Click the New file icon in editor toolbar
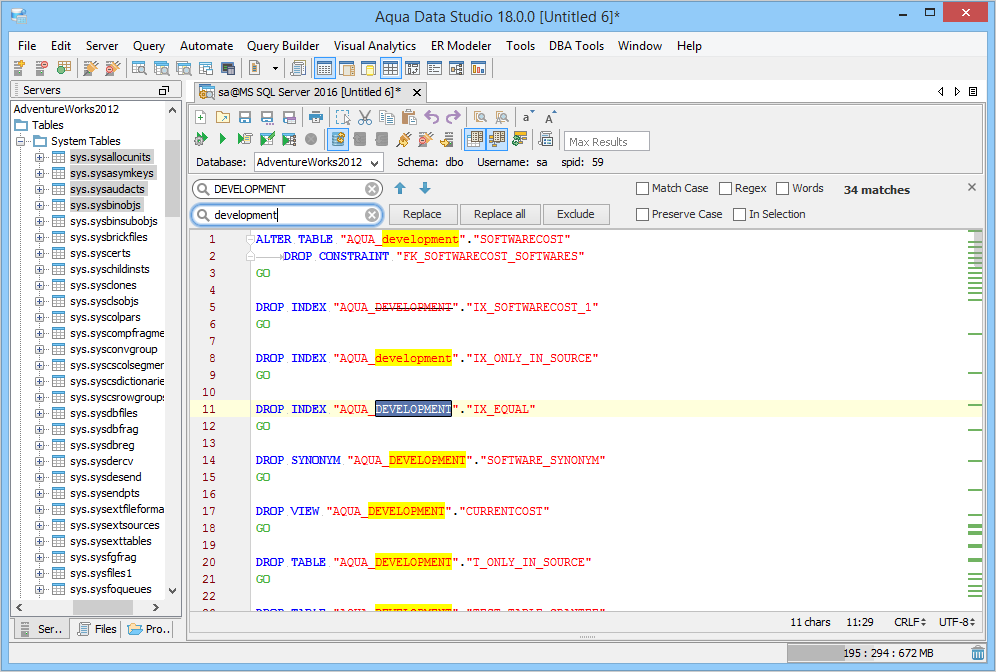Screen dimensions: 996x672 tap(201, 118)
